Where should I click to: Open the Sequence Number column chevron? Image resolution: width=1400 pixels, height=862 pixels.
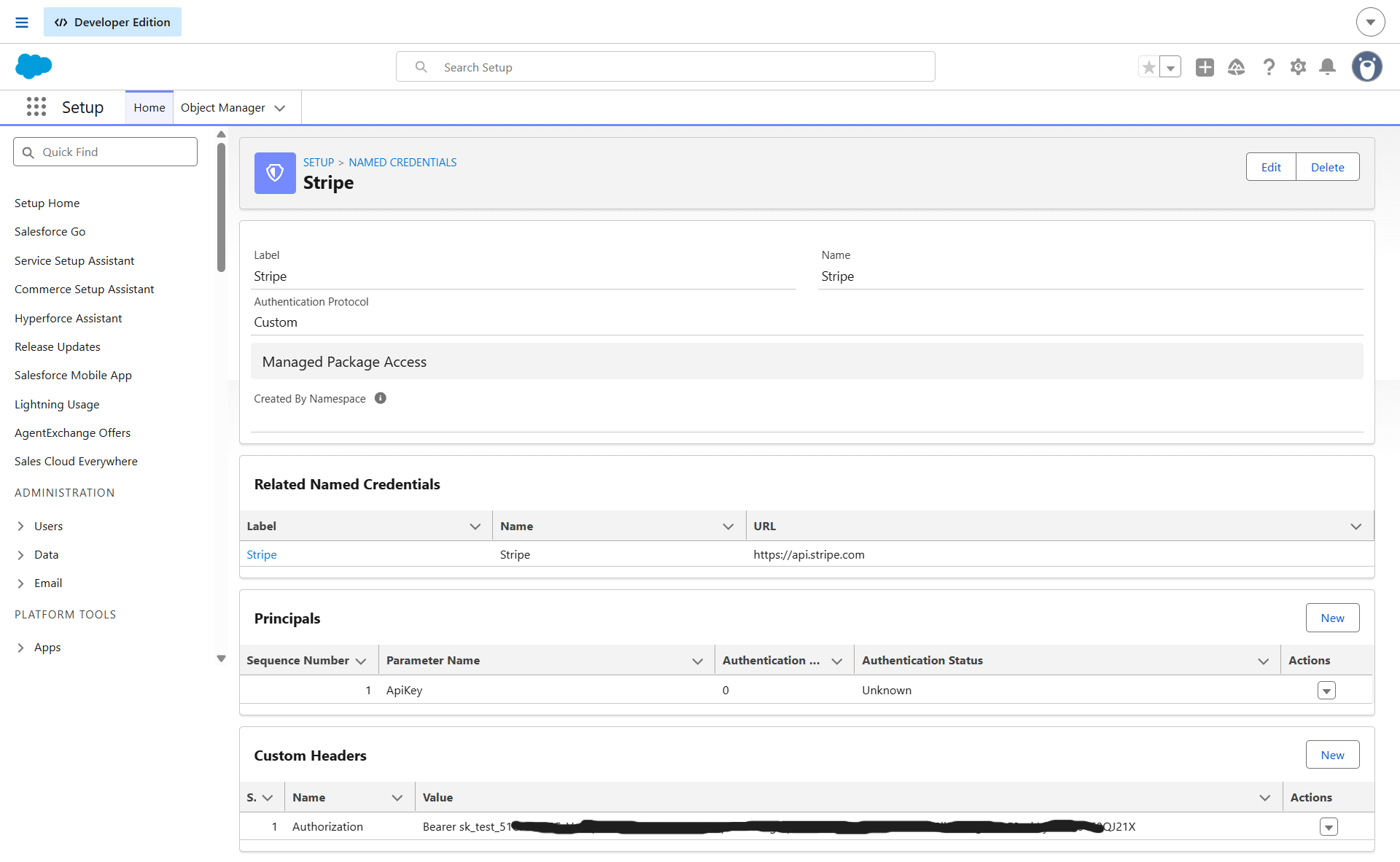[x=361, y=661]
